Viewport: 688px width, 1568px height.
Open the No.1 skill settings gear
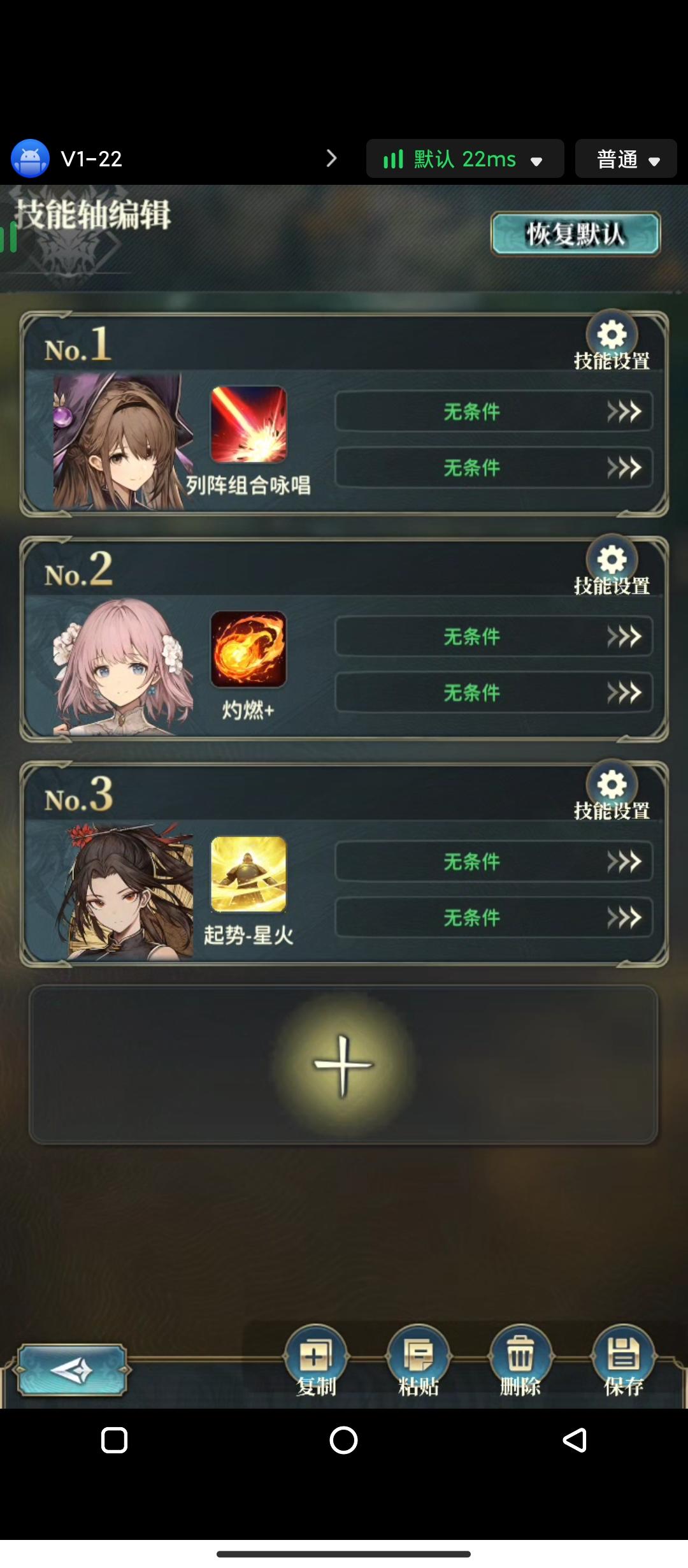612,335
